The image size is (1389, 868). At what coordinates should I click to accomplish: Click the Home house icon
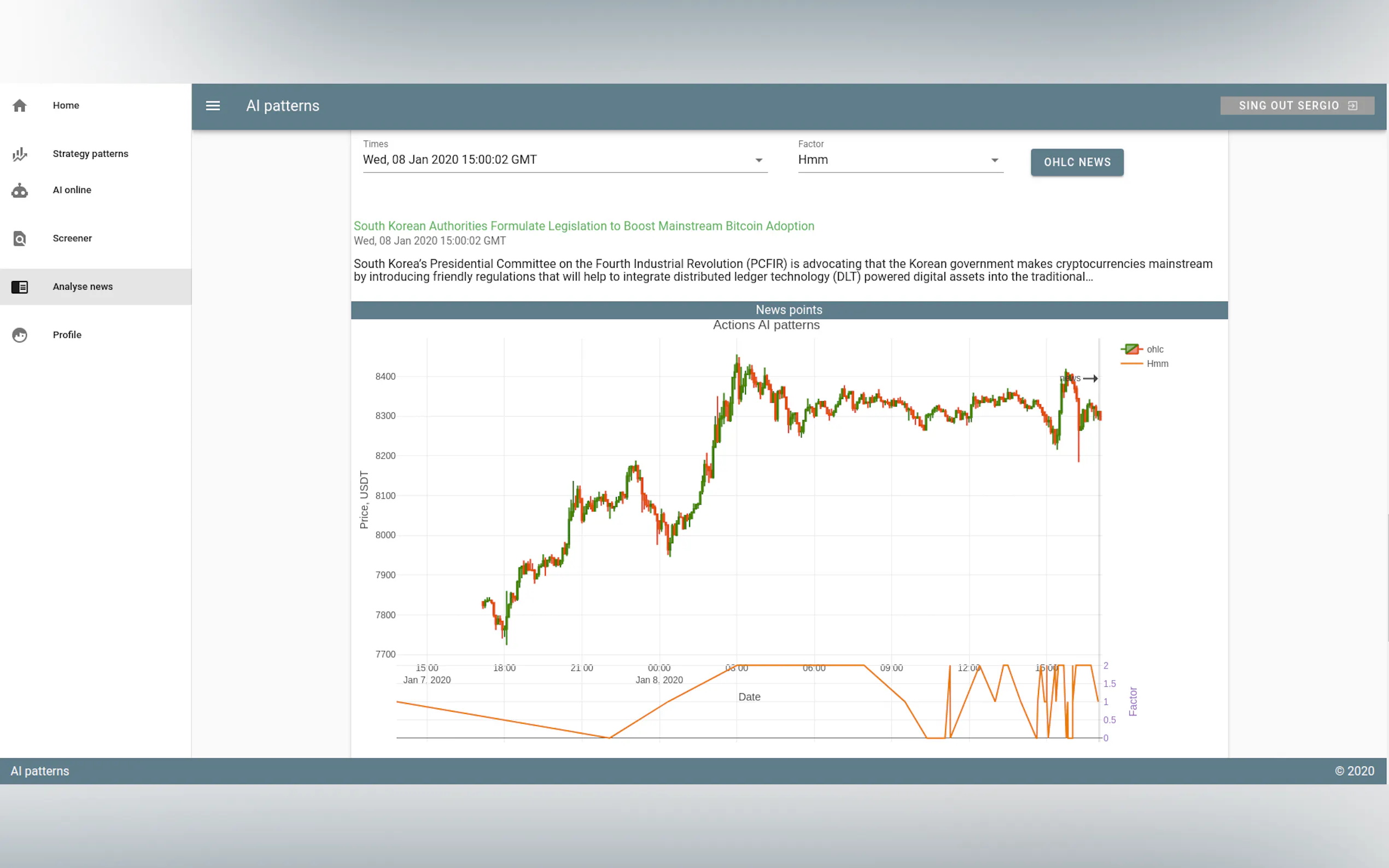click(x=20, y=105)
